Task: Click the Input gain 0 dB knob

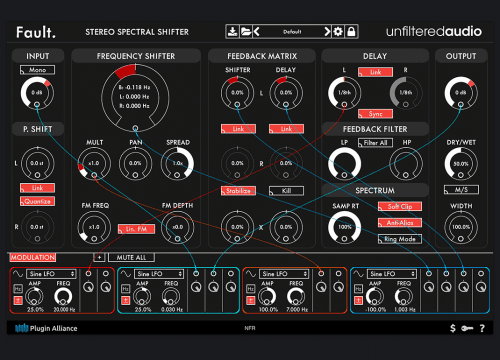Action: pyautogui.click(x=37, y=93)
